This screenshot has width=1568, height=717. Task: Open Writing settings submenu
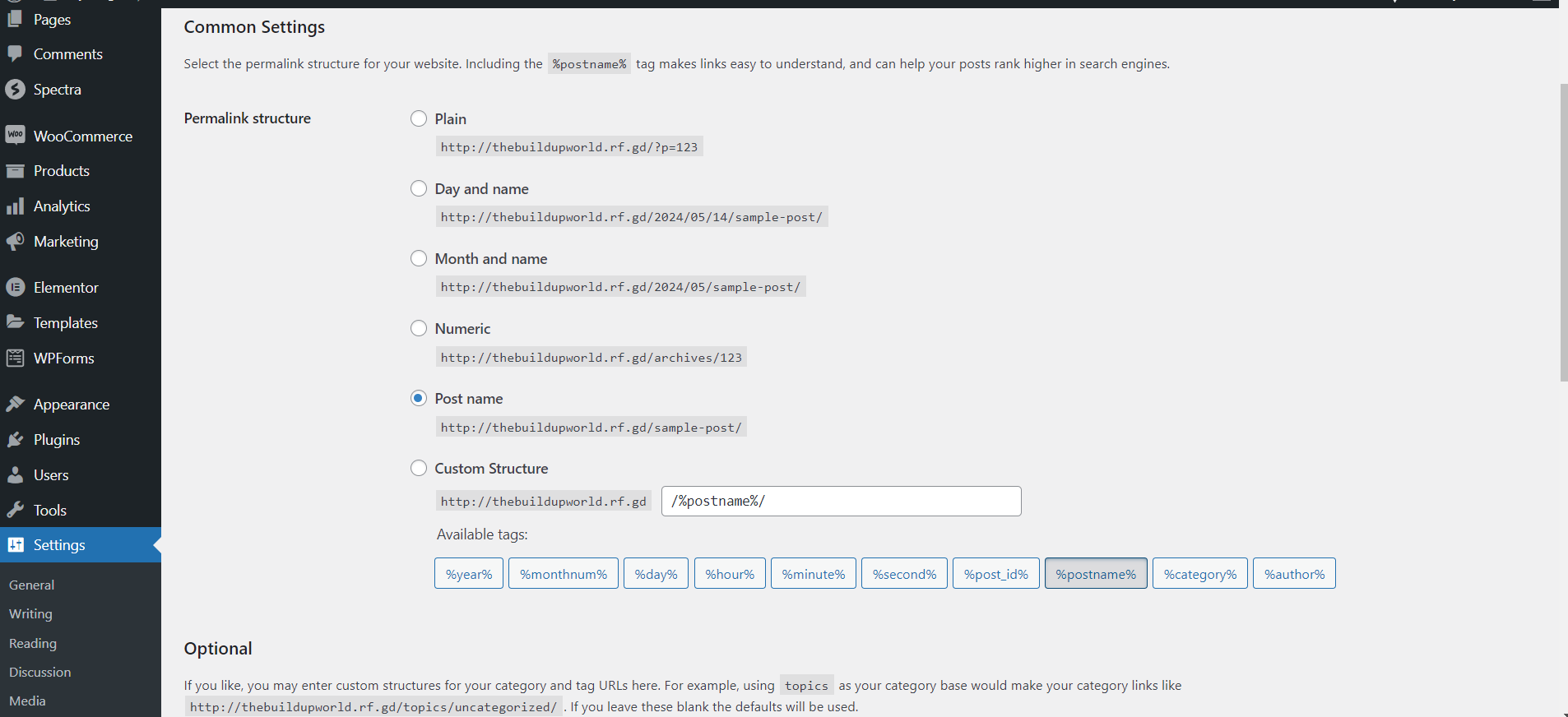(30, 614)
